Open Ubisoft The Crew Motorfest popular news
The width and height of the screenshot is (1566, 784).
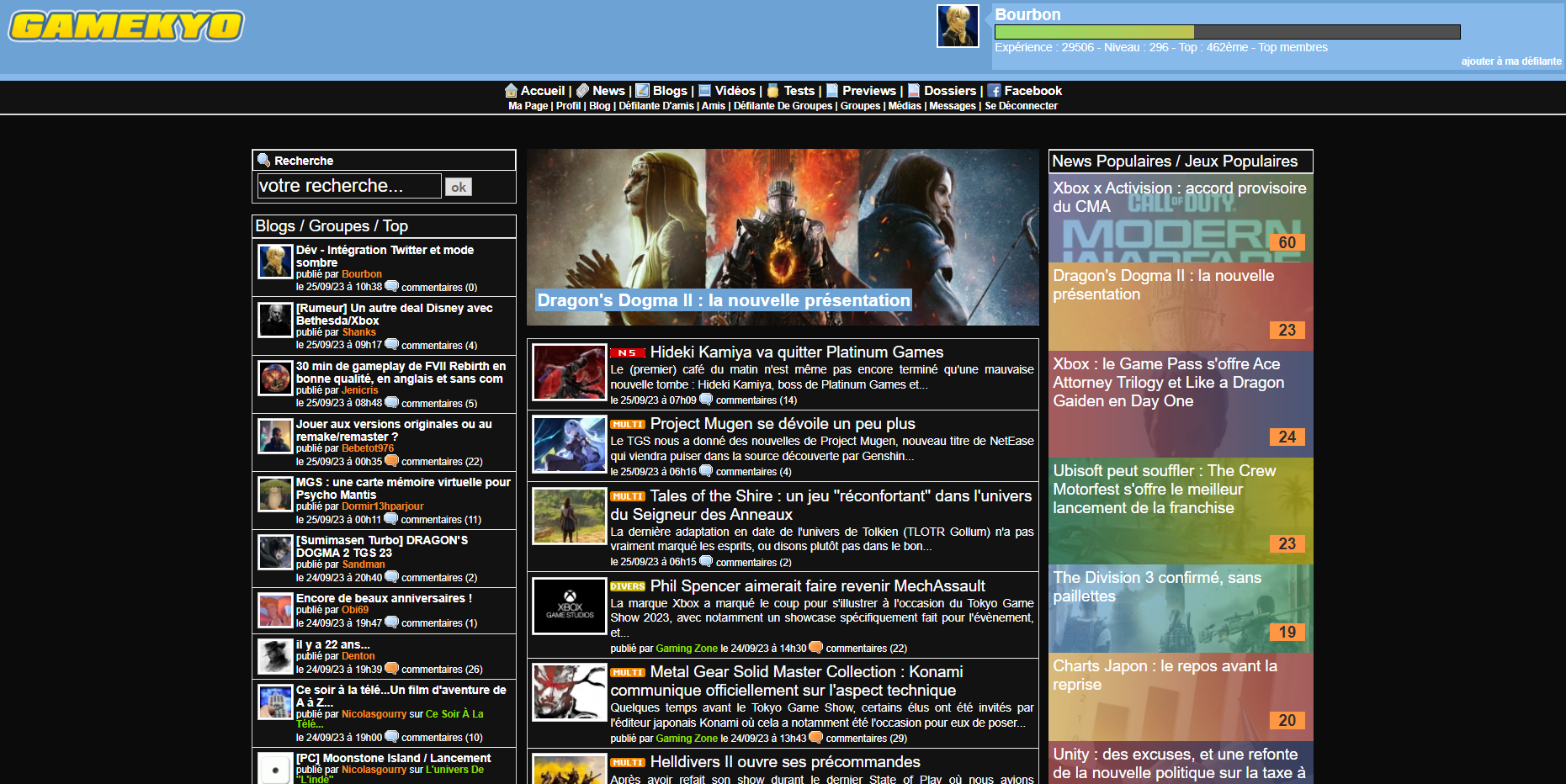(x=1181, y=511)
